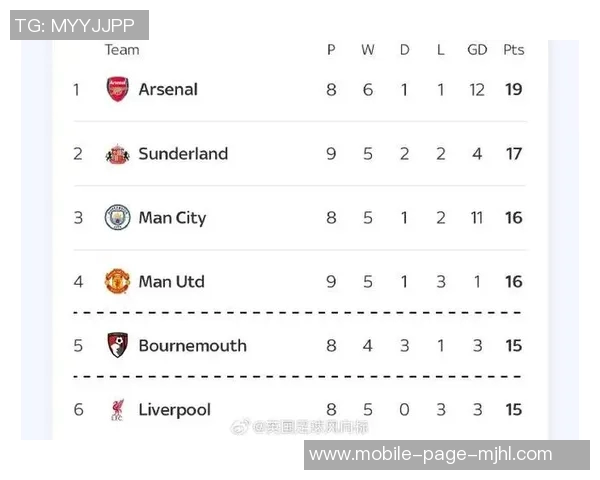
Task: Click the Man Utd club crest
Action: point(118,281)
